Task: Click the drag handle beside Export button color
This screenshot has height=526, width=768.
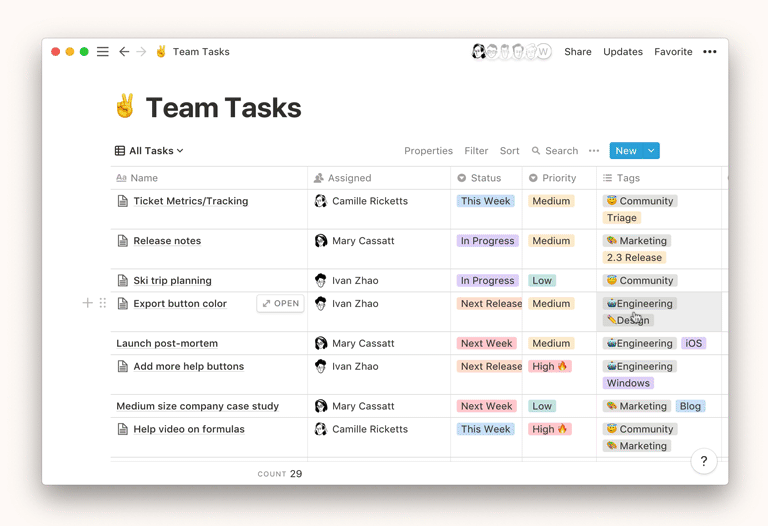Action: (102, 303)
